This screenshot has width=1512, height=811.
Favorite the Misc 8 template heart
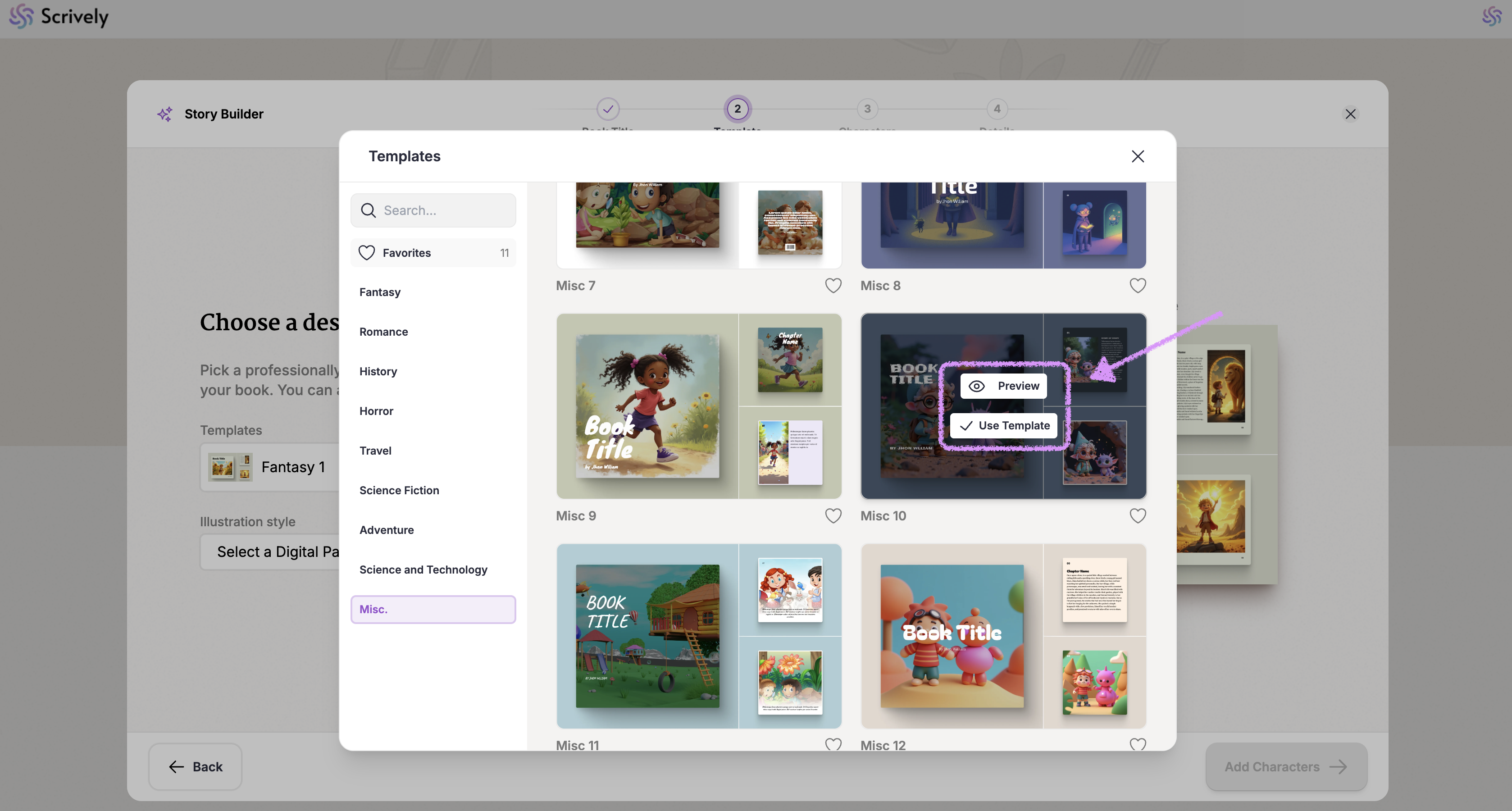[1137, 286]
